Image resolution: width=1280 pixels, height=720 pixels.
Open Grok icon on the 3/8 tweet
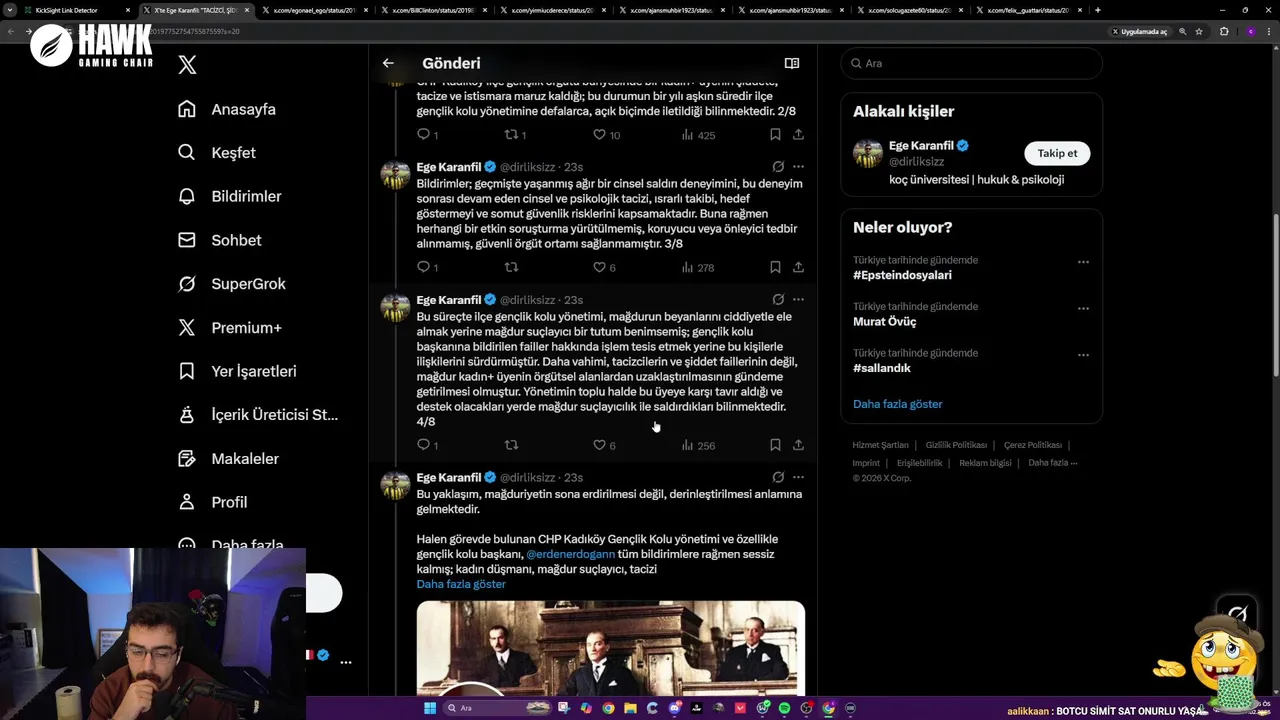tap(778, 167)
